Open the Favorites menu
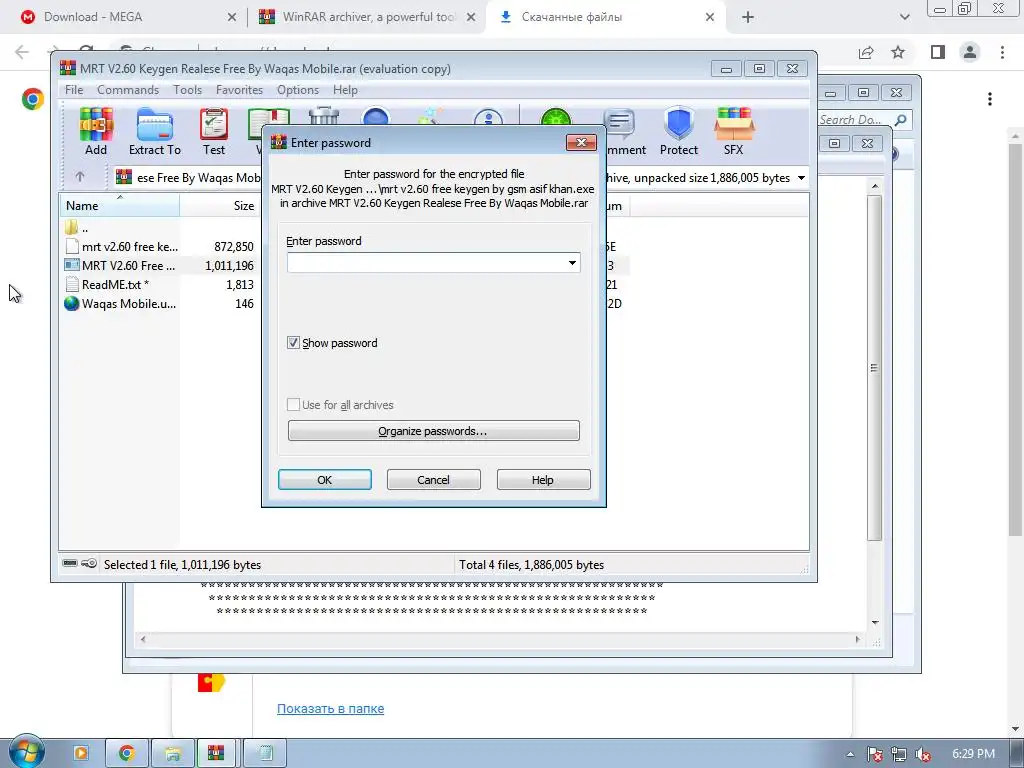This screenshot has width=1024, height=768. coord(239,90)
